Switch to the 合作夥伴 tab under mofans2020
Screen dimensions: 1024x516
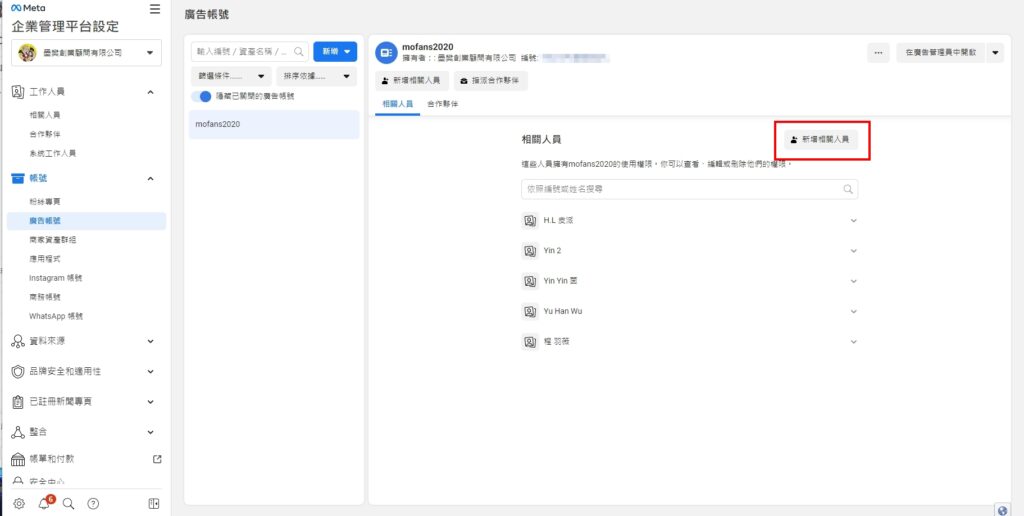442,104
